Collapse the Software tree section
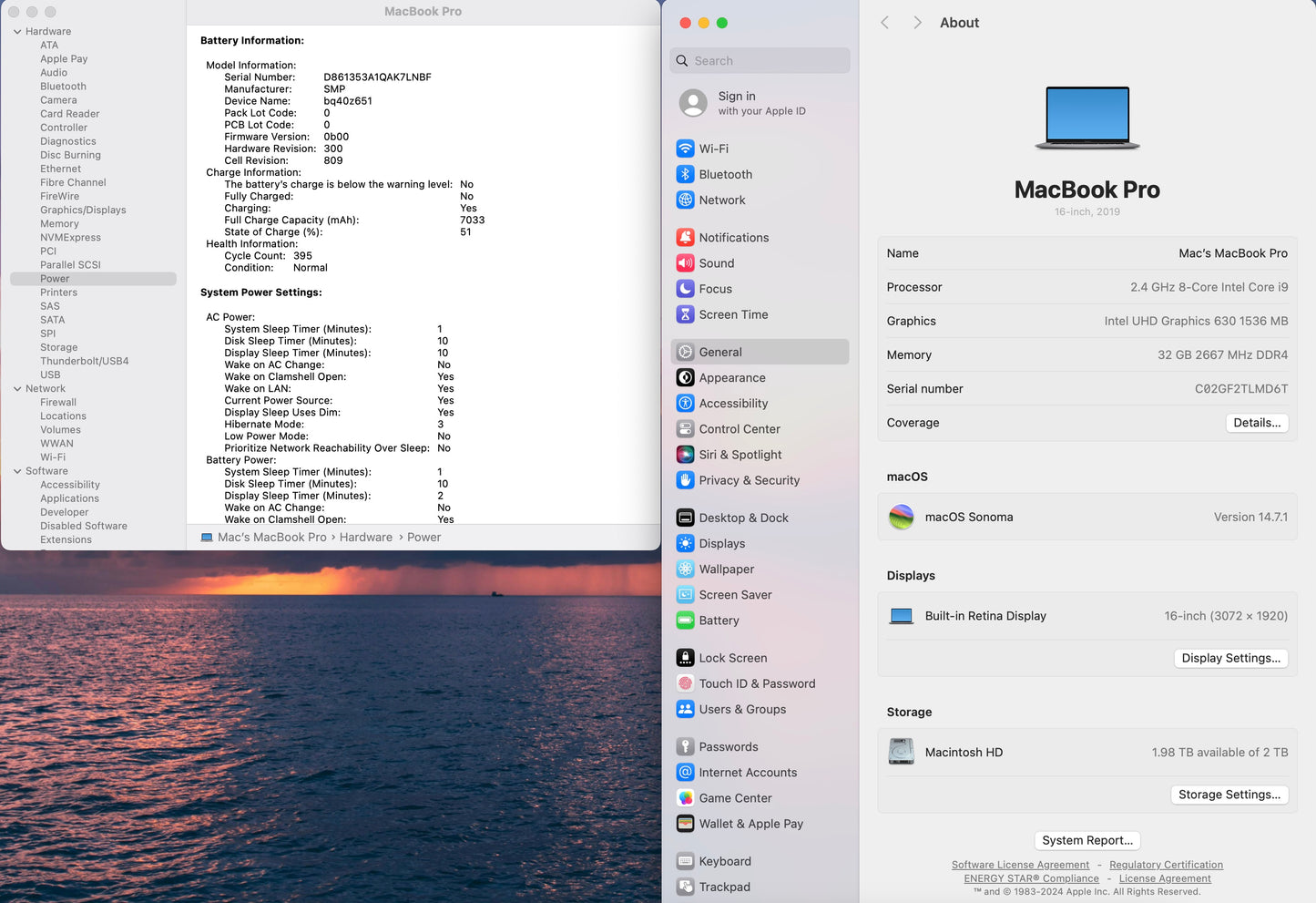 (x=17, y=471)
